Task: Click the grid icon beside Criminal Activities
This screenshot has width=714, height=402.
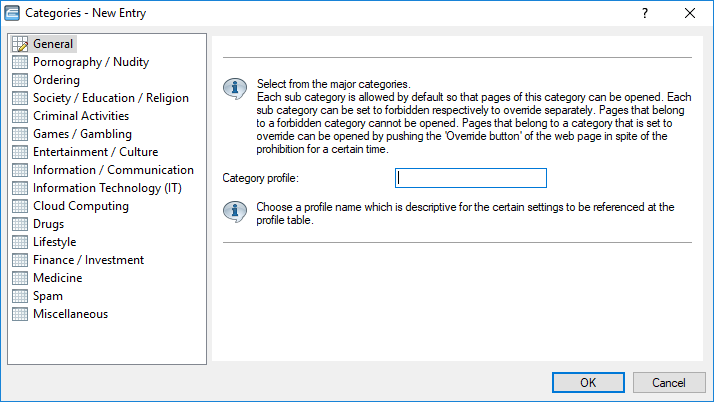Action: coord(20,116)
